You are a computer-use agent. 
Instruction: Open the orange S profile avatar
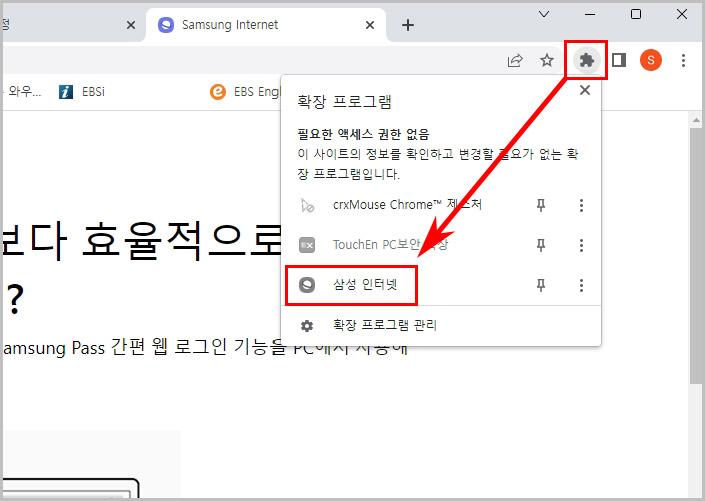point(651,60)
